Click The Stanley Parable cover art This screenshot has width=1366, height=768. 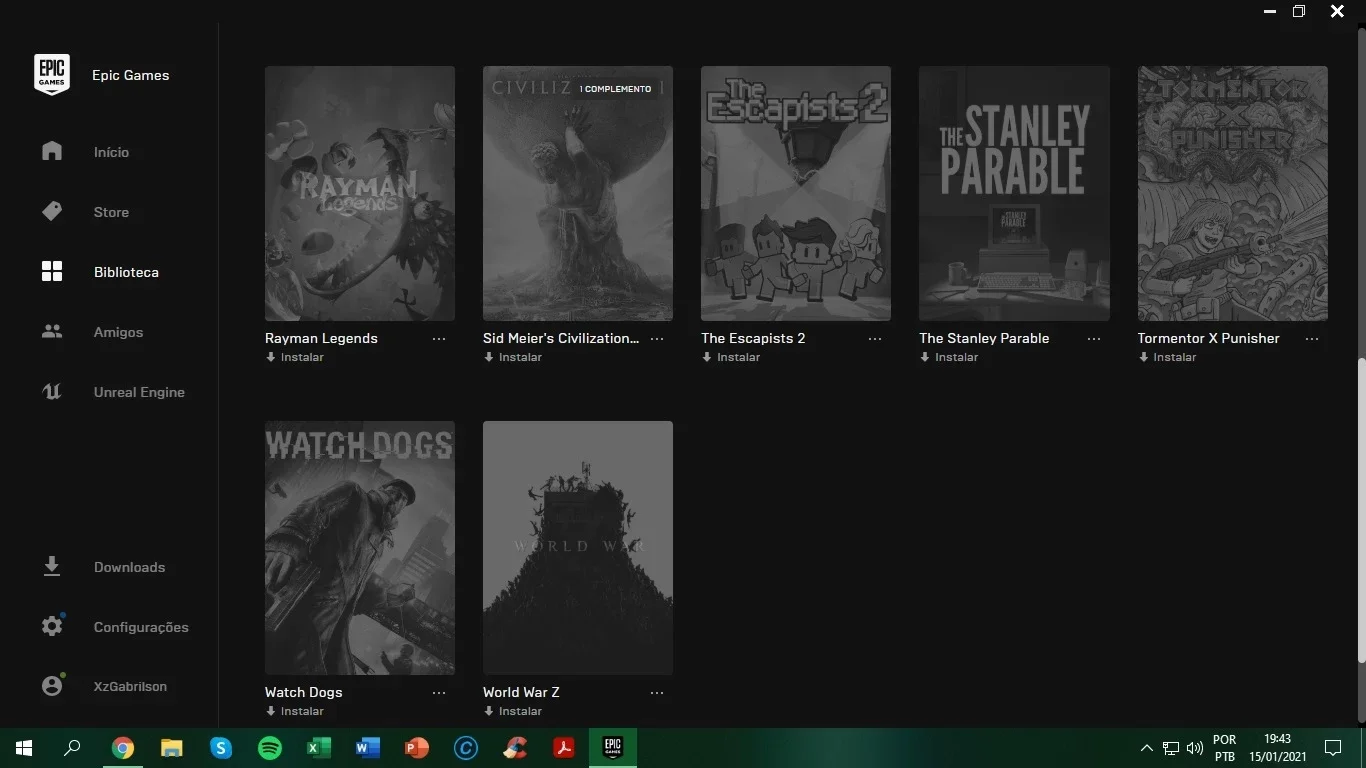point(1014,193)
